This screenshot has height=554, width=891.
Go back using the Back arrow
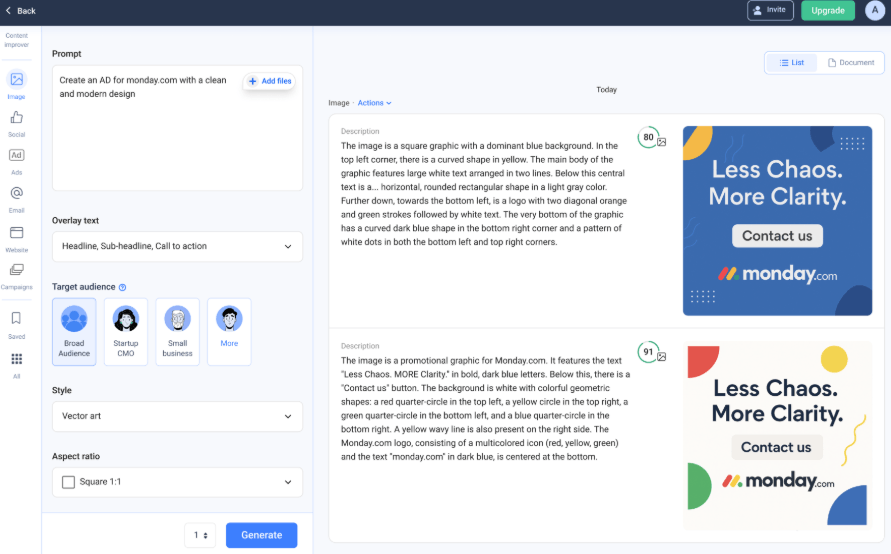tap(20, 11)
